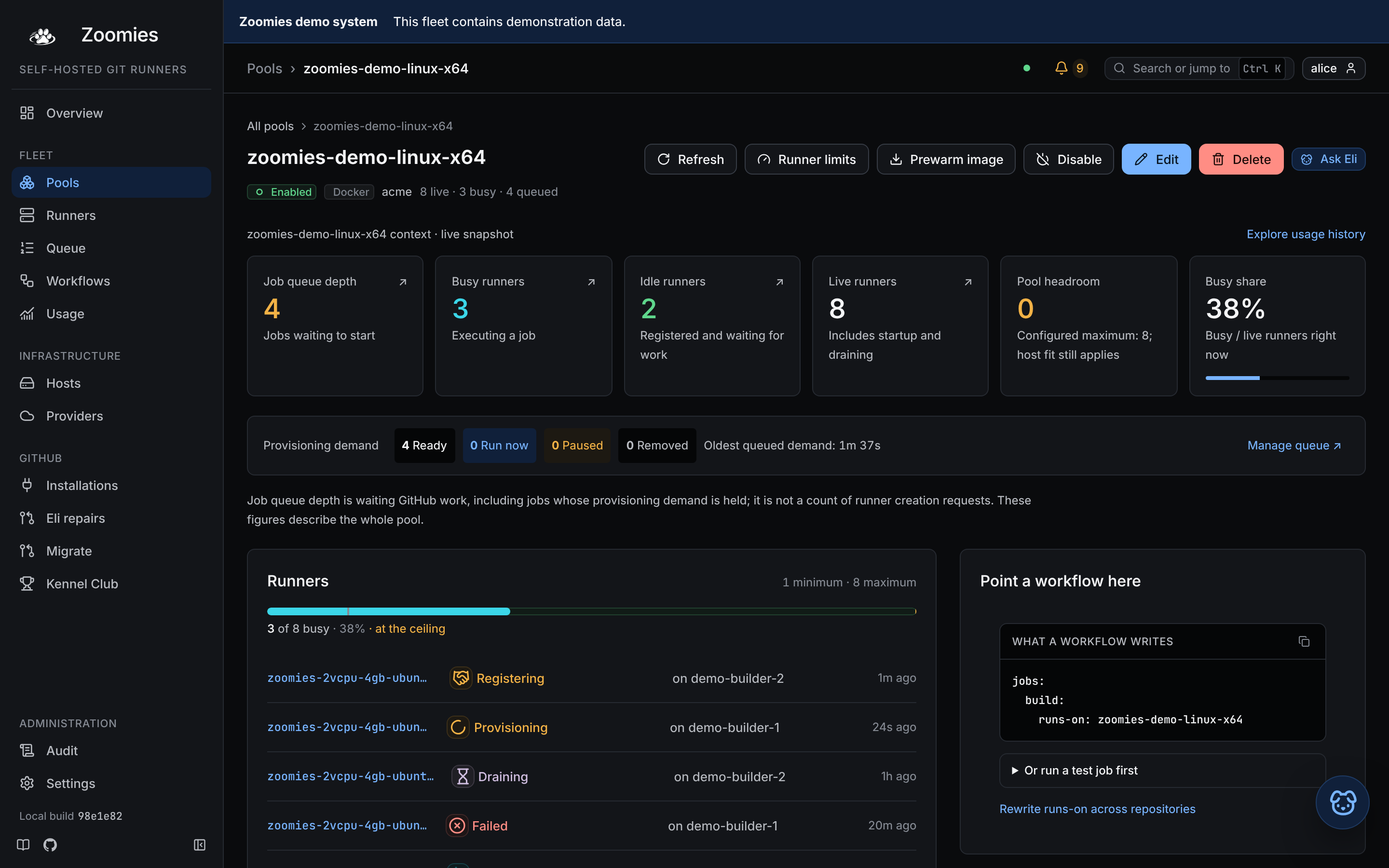Click the Search or jump to field

coord(1198,68)
